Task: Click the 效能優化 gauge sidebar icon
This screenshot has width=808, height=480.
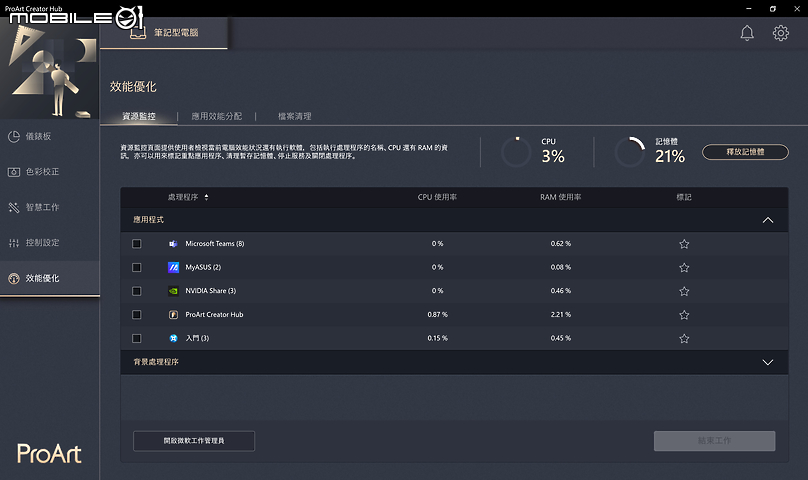Action: tap(14, 278)
